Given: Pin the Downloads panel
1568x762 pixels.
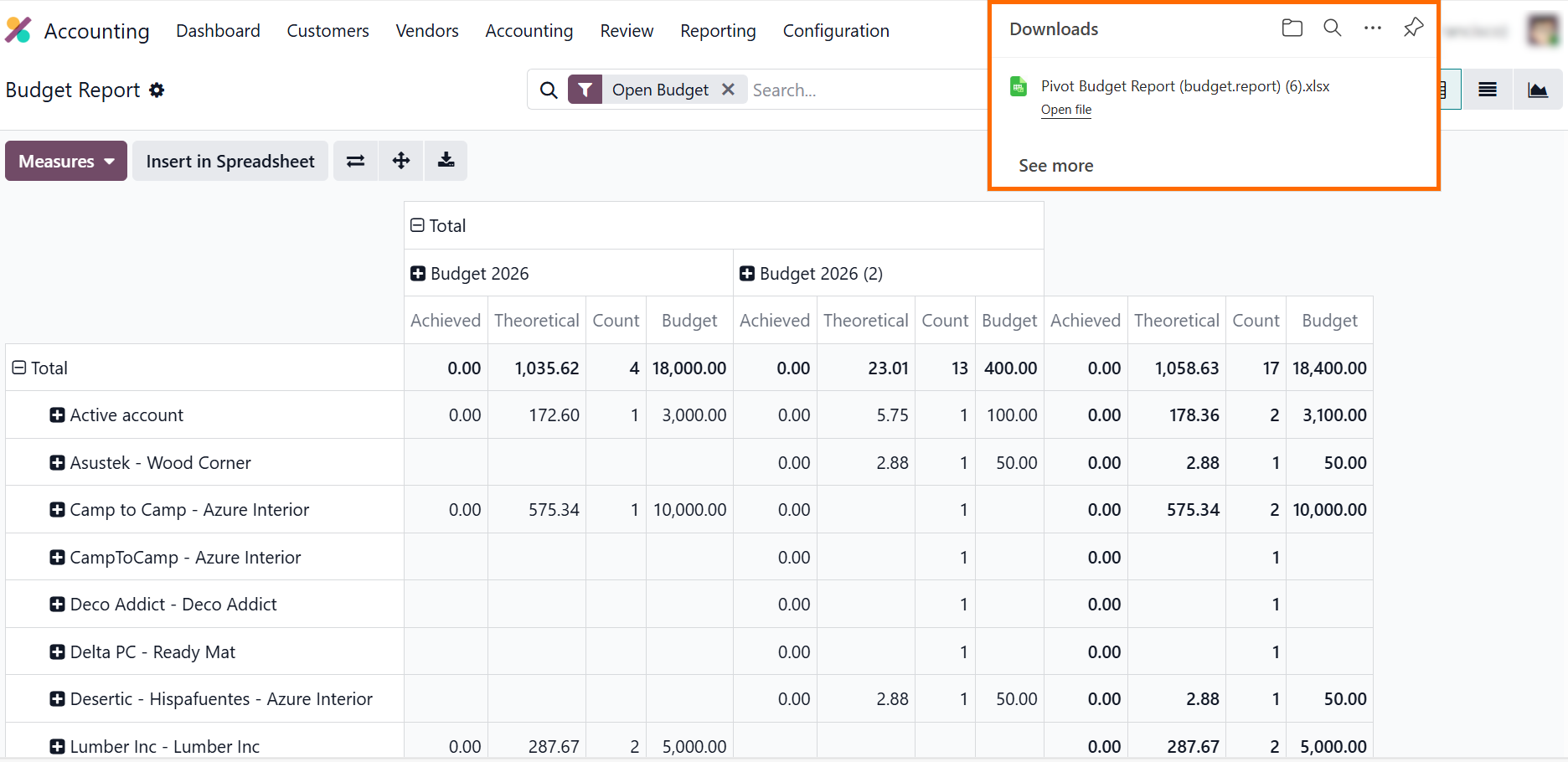Looking at the screenshot, I should (x=1413, y=28).
